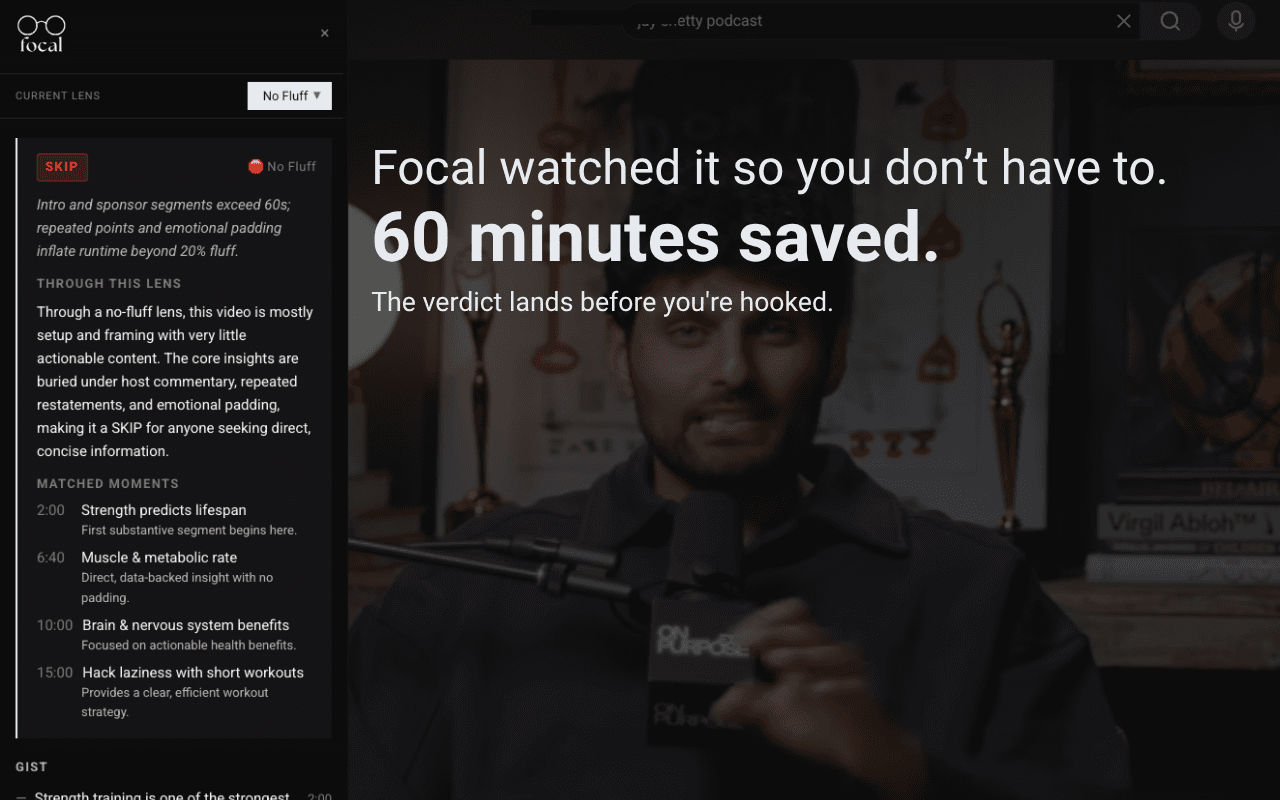This screenshot has height=800, width=1280.
Task: Click the microphone voice search icon
Action: pos(1236,21)
